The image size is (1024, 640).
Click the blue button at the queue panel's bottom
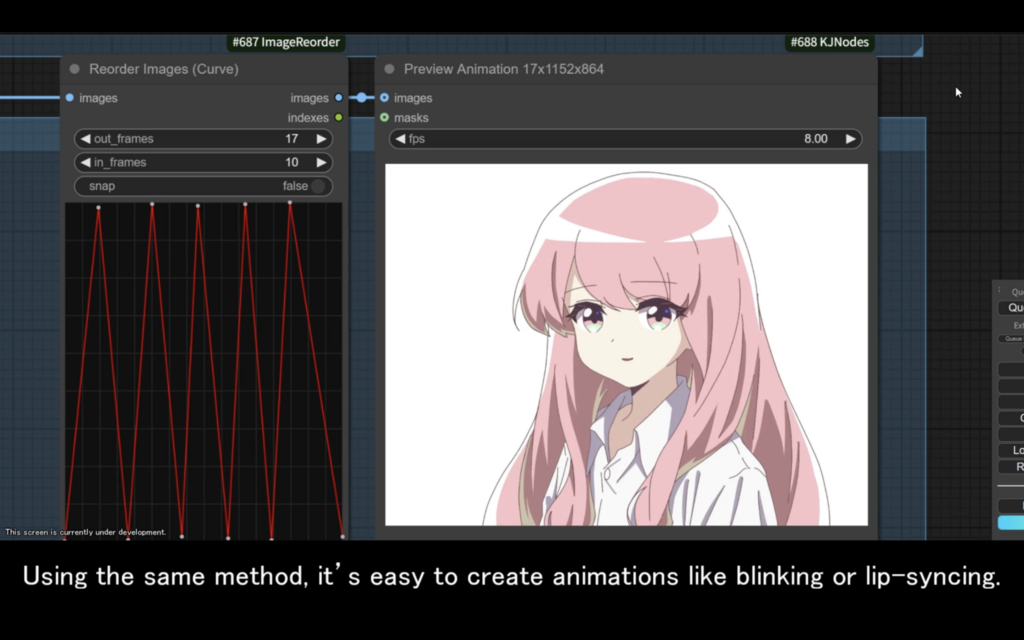pos(1011,522)
